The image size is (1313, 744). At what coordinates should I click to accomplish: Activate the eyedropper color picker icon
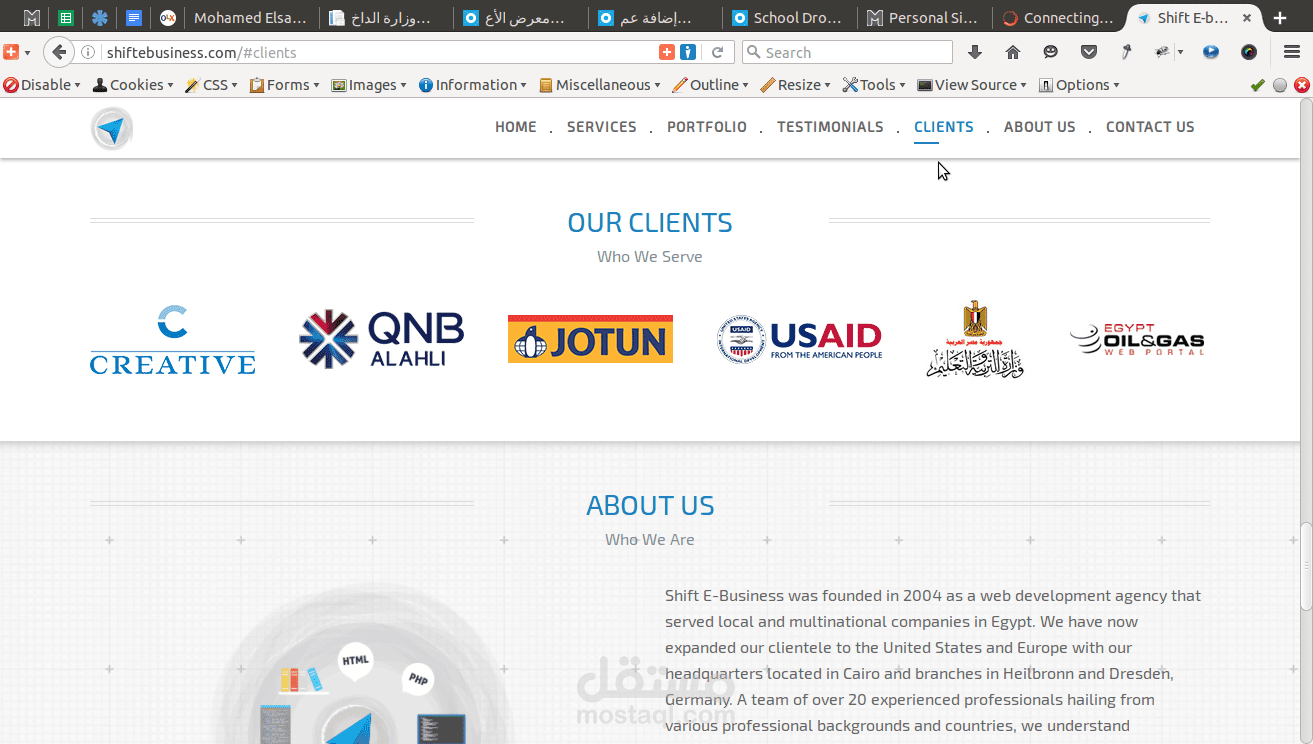coord(1126,52)
